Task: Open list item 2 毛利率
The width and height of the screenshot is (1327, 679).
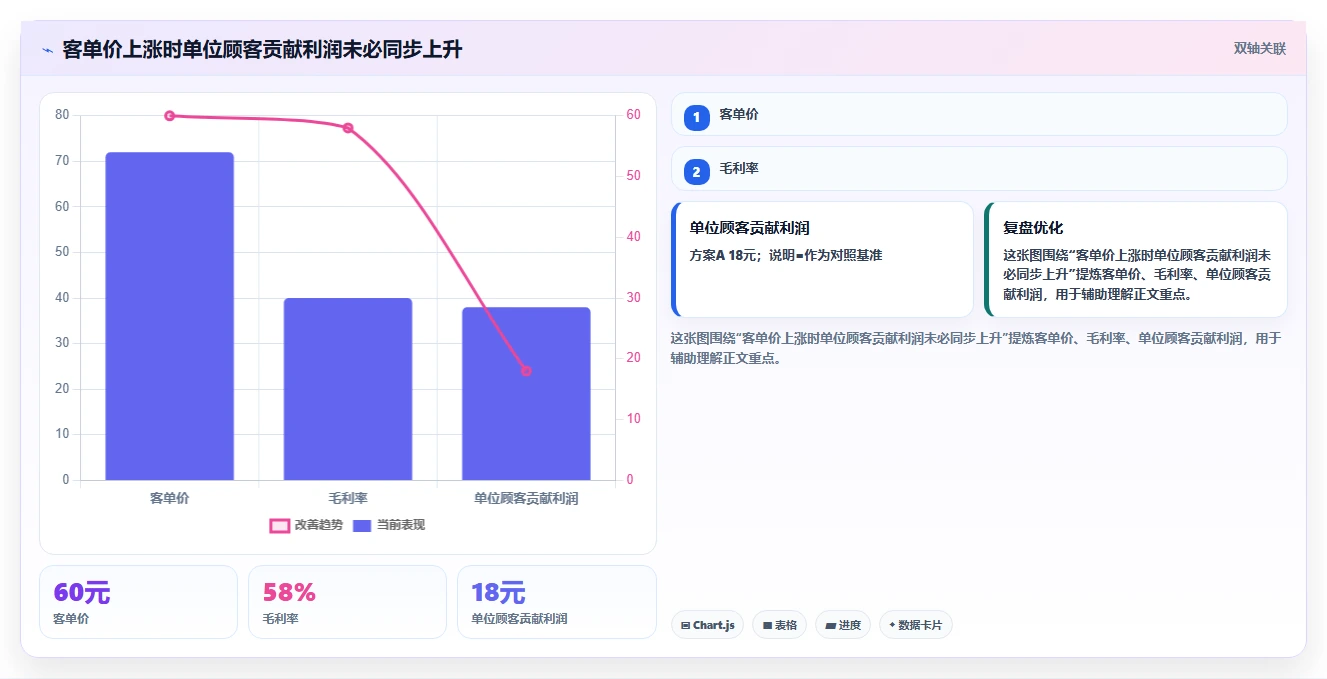Action: [979, 169]
